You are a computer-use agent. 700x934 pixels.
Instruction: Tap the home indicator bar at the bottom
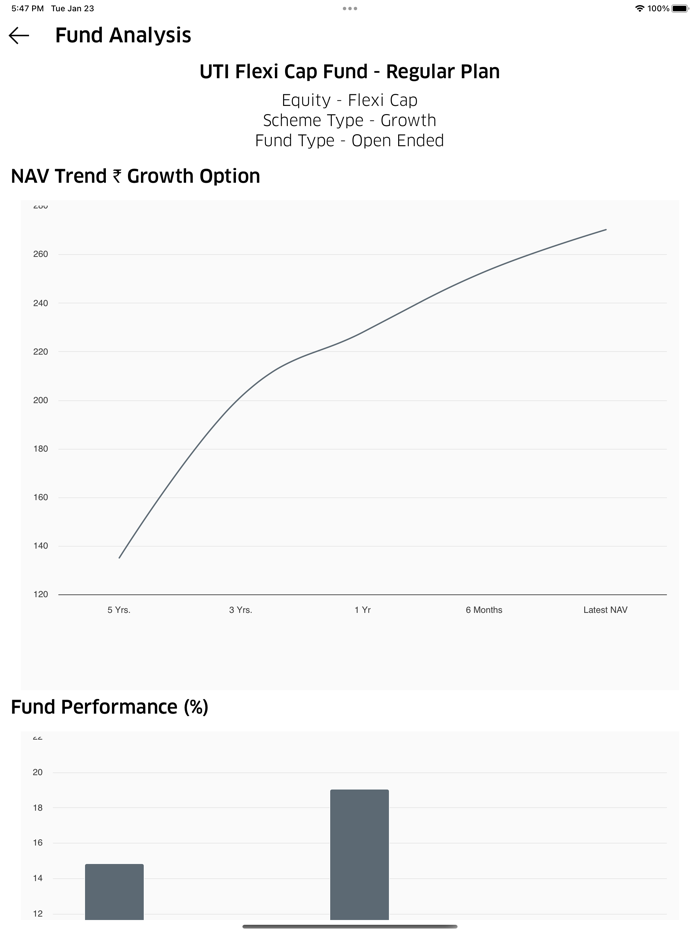[350, 925]
